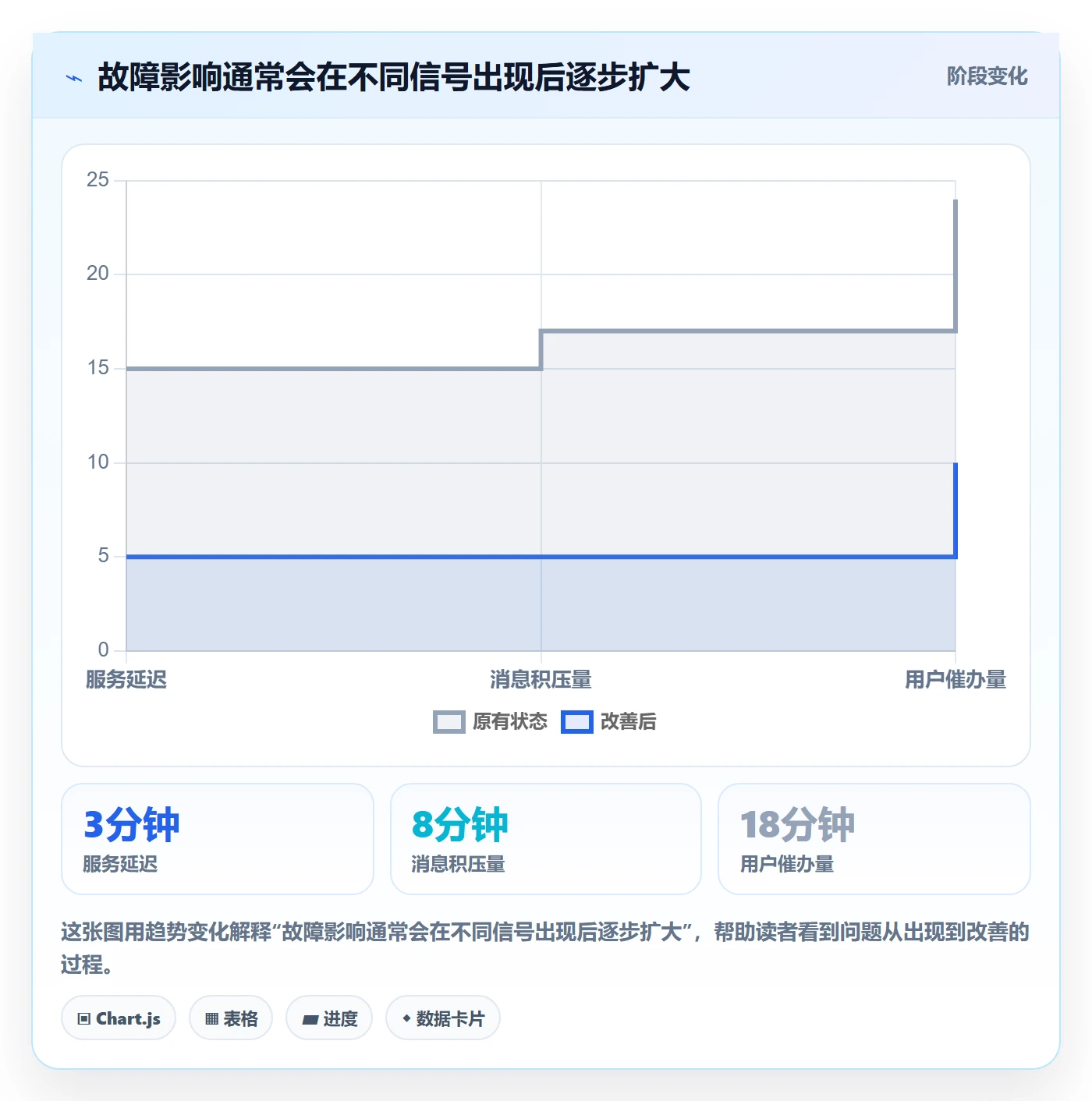Click the y-axis value 5
This screenshot has width=1092, height=1101.
tap(104, 556)
